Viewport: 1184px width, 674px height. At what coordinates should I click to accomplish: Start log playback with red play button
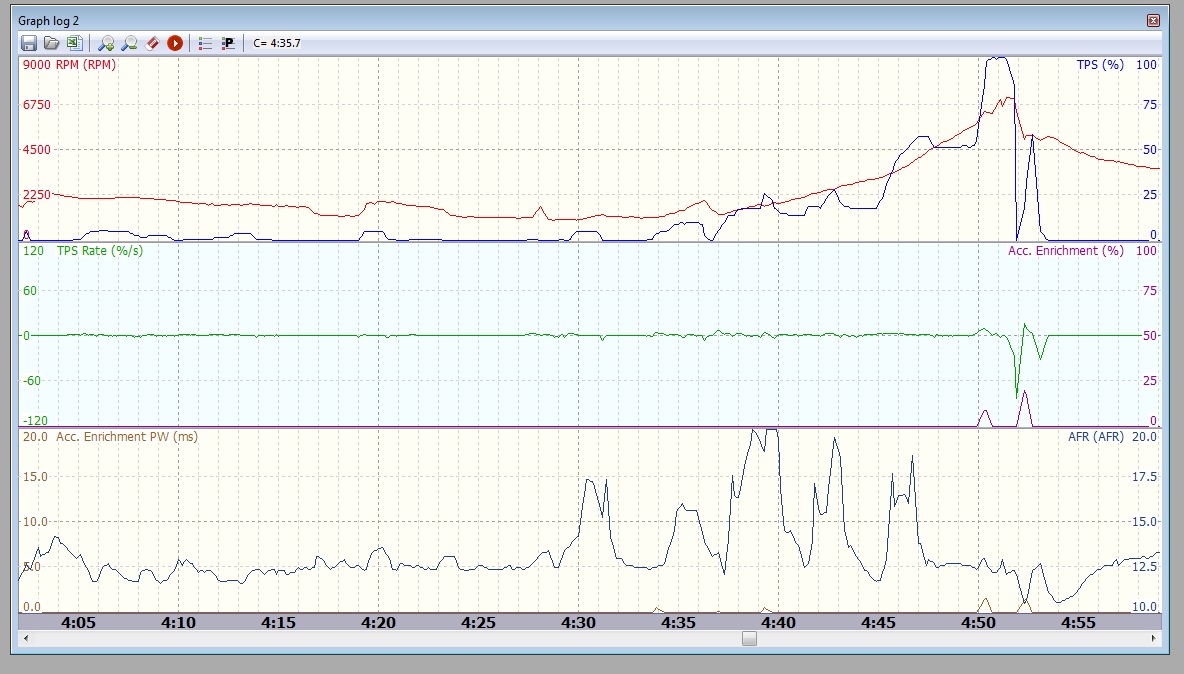175,43
